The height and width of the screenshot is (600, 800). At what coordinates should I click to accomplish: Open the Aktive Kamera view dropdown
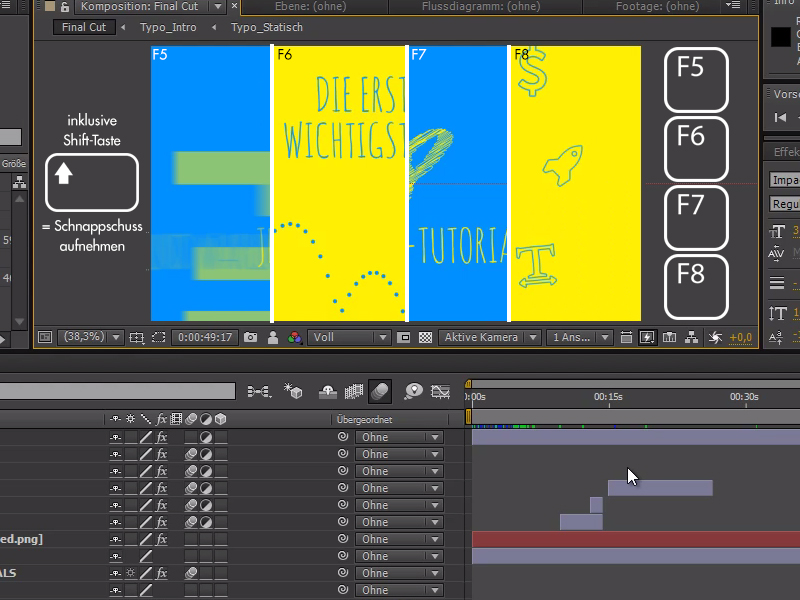[490, 337]
